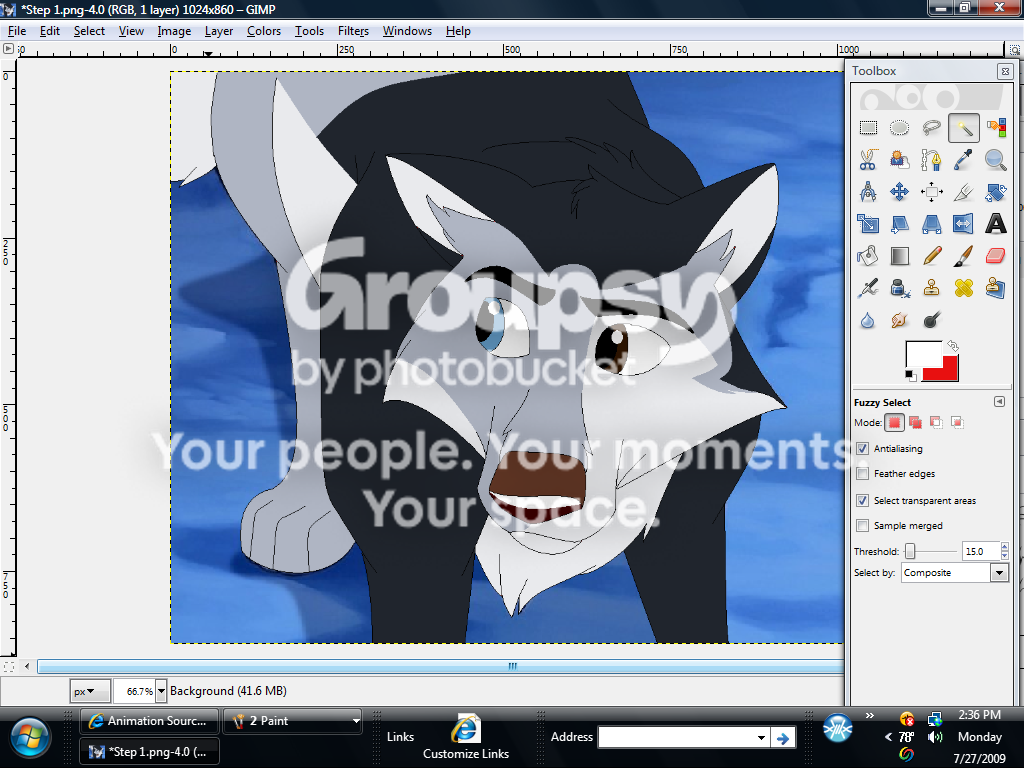
Task: Select the Heal tool
Action: tap(963, 288)
